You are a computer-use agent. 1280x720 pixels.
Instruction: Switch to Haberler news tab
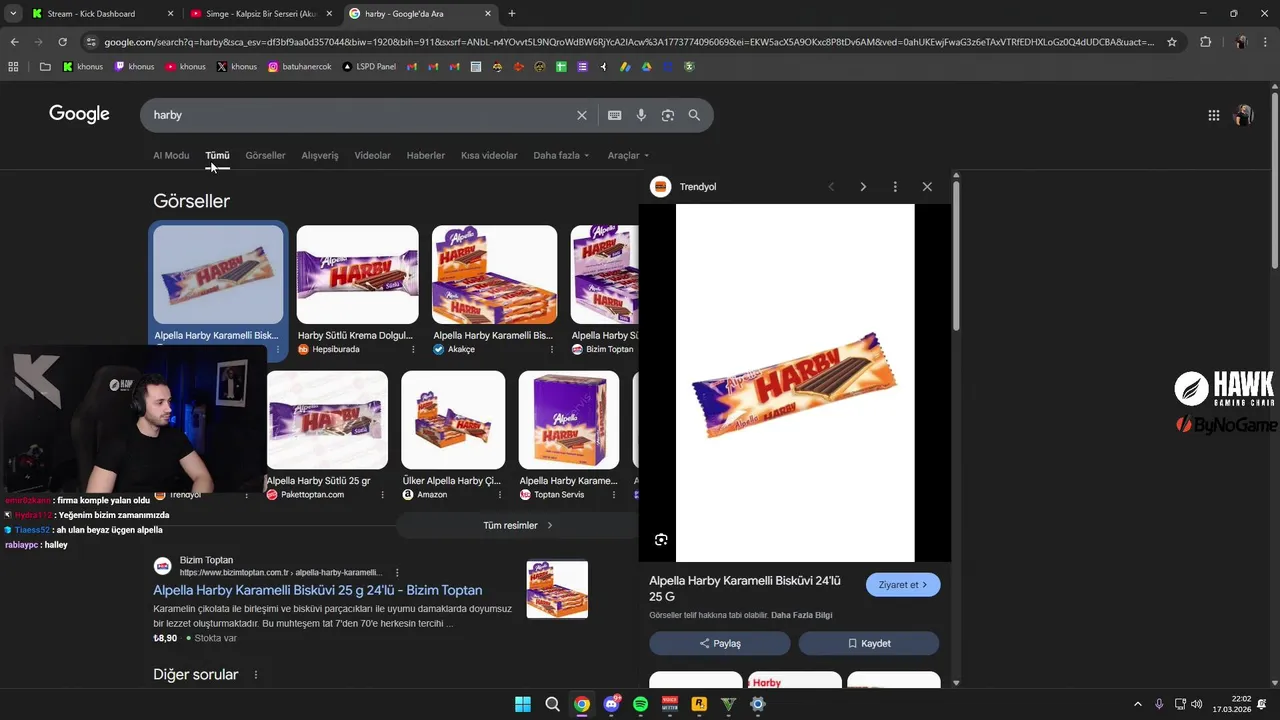coord(426,155)
